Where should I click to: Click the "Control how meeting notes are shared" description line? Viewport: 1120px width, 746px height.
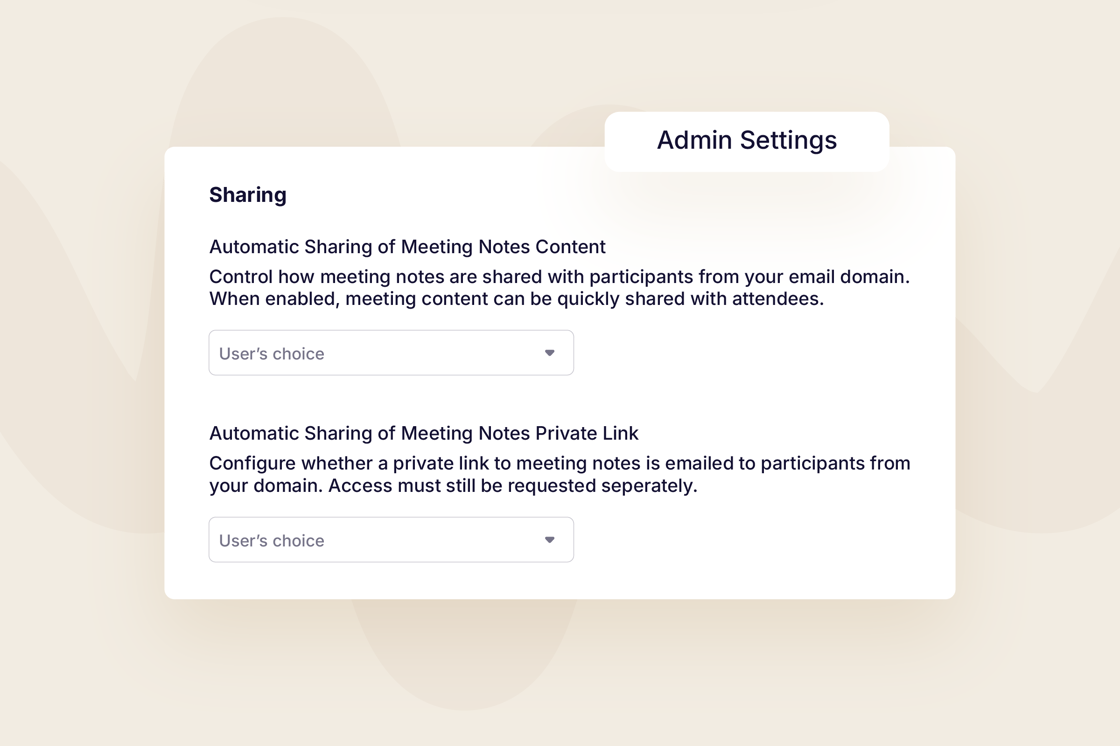(x=559, y=276)
